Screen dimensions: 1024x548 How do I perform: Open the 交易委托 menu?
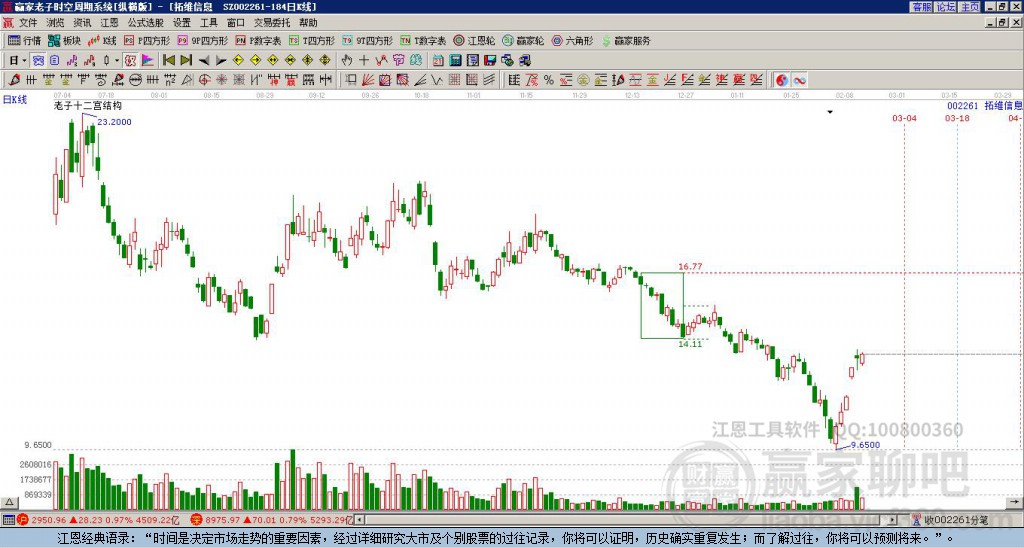pos(272,23)
